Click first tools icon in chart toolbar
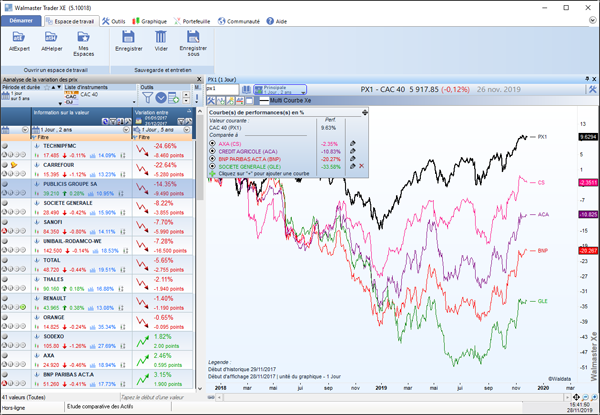 (x=211, y=101)
